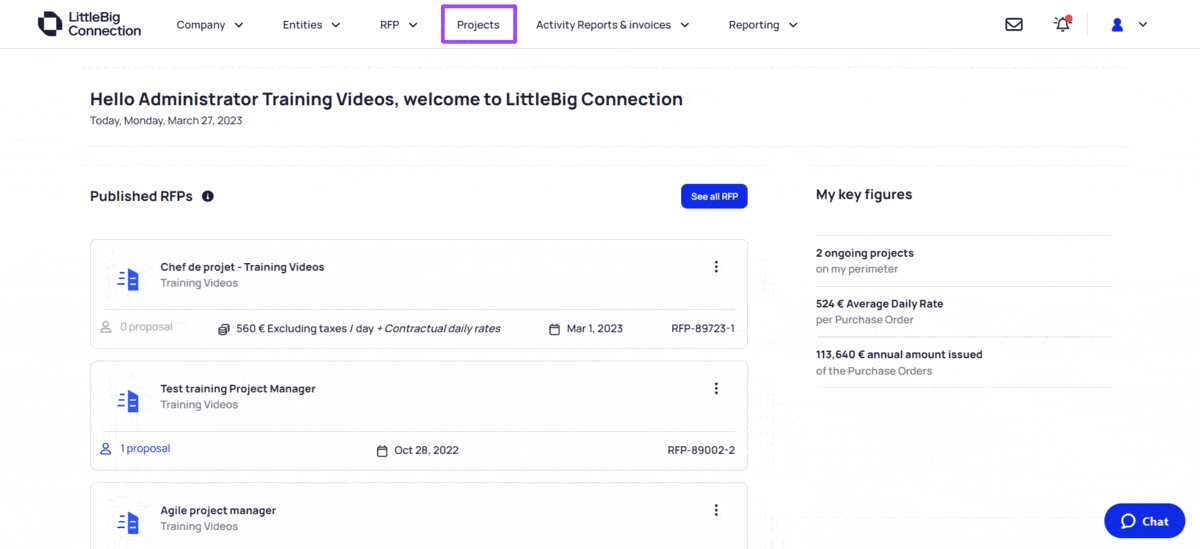Click RFP-89723-1 reference
This screenshot has width=1200, height=549.
click(x=703, y=329)
